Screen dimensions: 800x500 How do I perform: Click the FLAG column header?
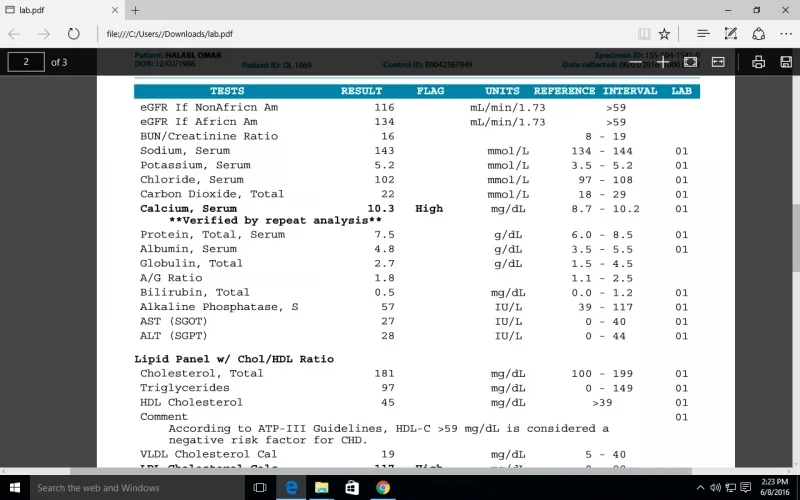[430, 91]
